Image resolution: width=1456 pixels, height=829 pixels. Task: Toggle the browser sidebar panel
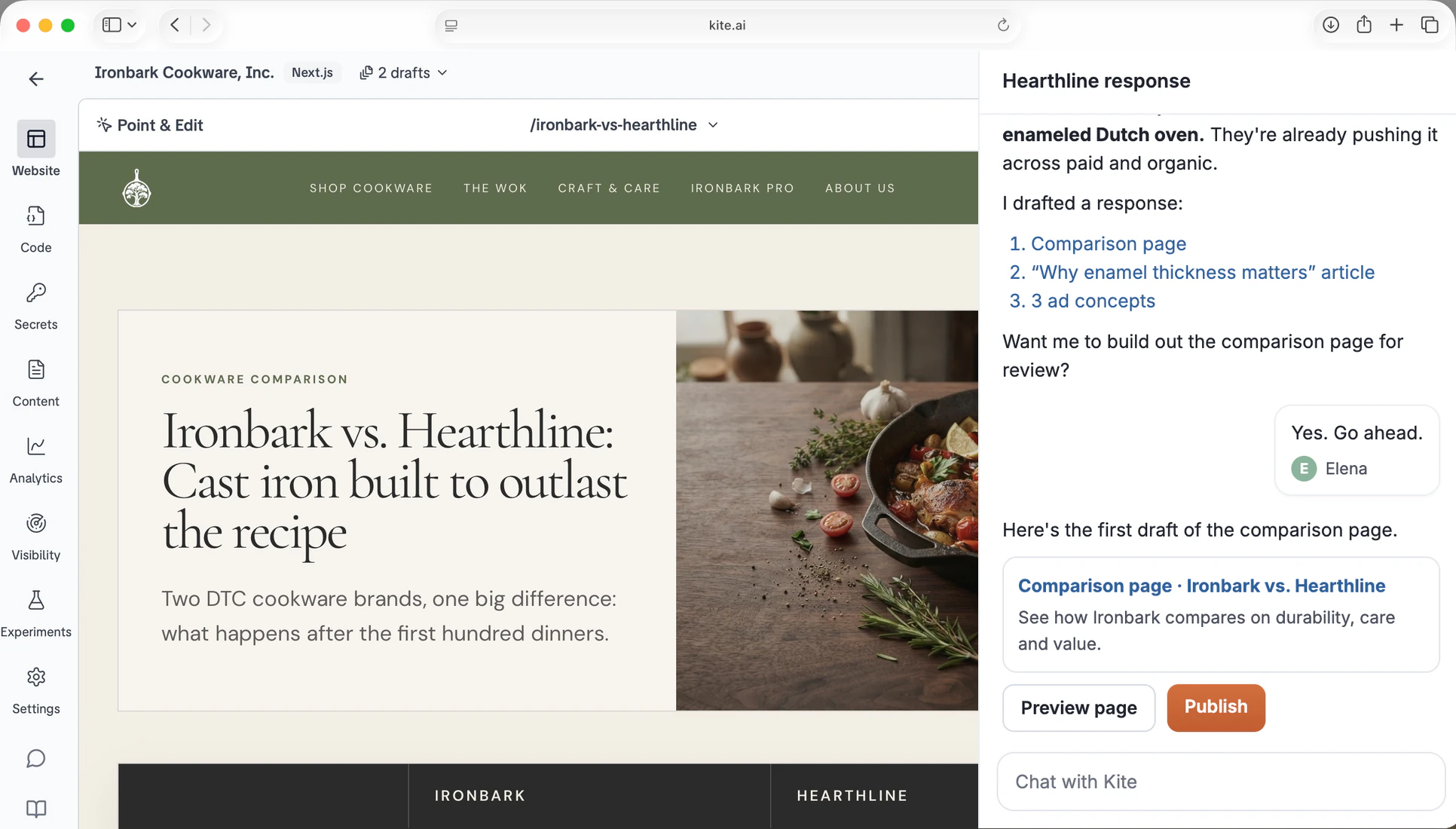click(112, 25)
